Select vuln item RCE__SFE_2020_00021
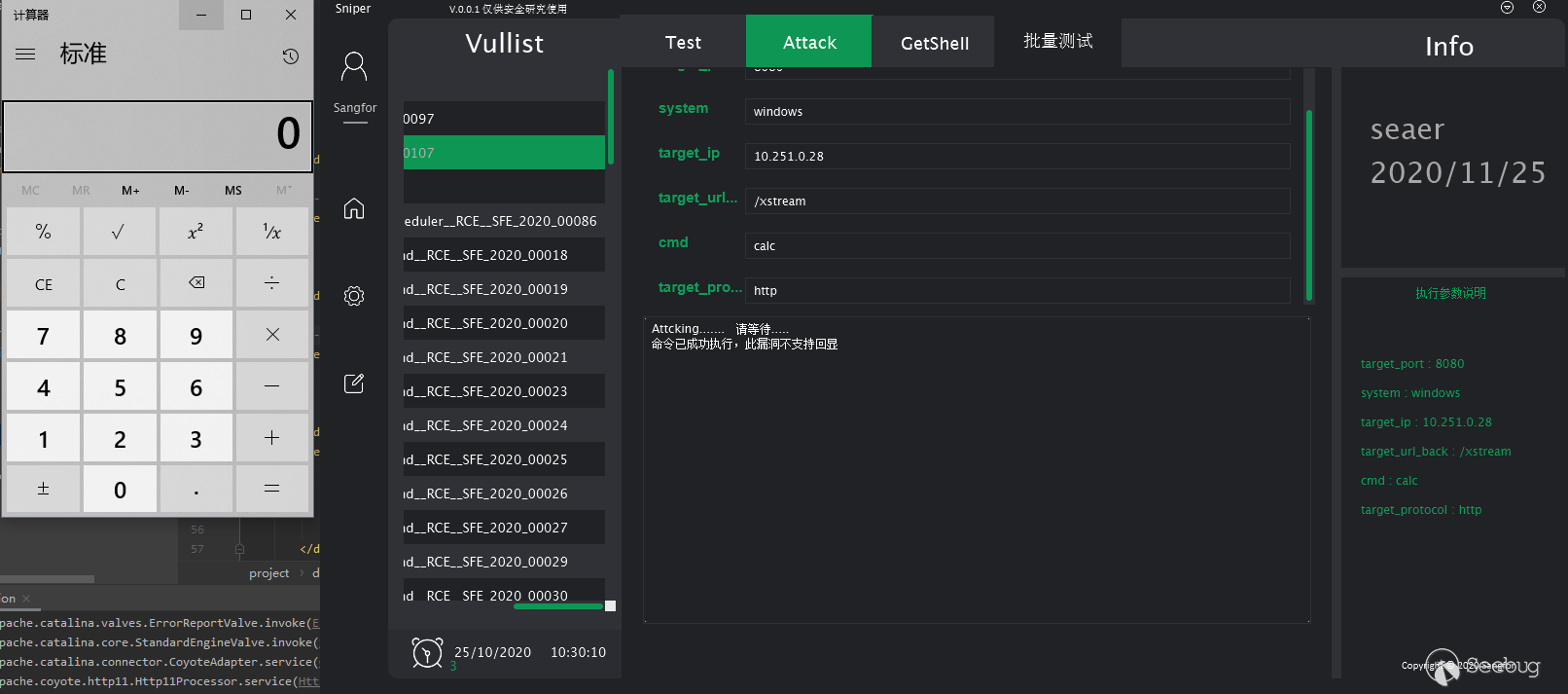Viewport: 1568px width, 694px height. (x=504, y=356)
